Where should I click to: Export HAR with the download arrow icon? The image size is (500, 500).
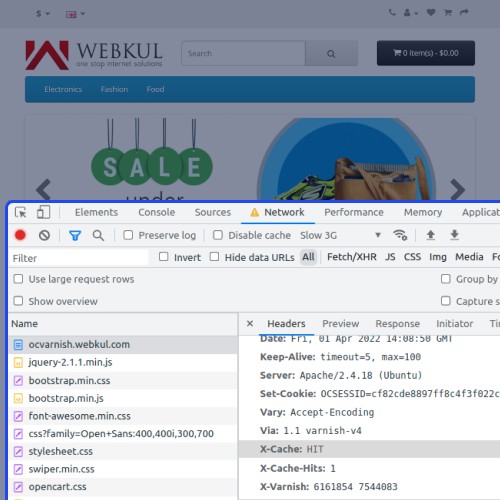[x=454, y=235]
